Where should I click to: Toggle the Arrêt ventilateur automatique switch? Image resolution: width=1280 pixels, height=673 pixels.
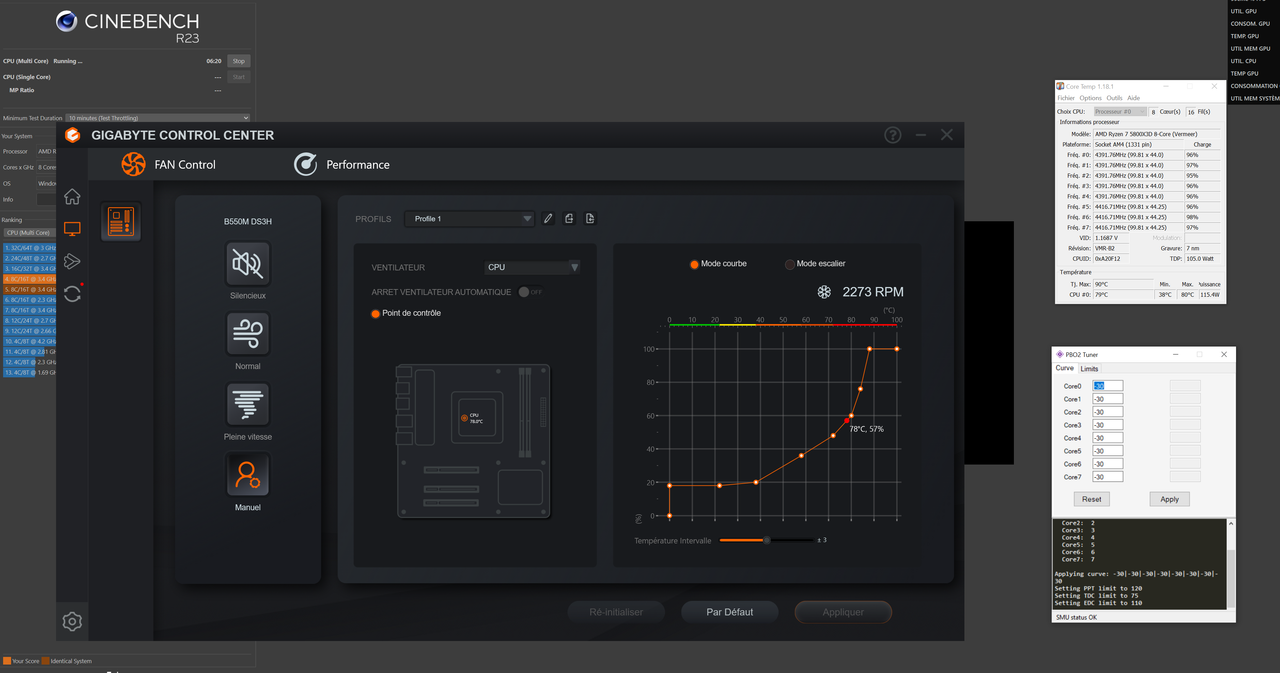click(530, 292)
